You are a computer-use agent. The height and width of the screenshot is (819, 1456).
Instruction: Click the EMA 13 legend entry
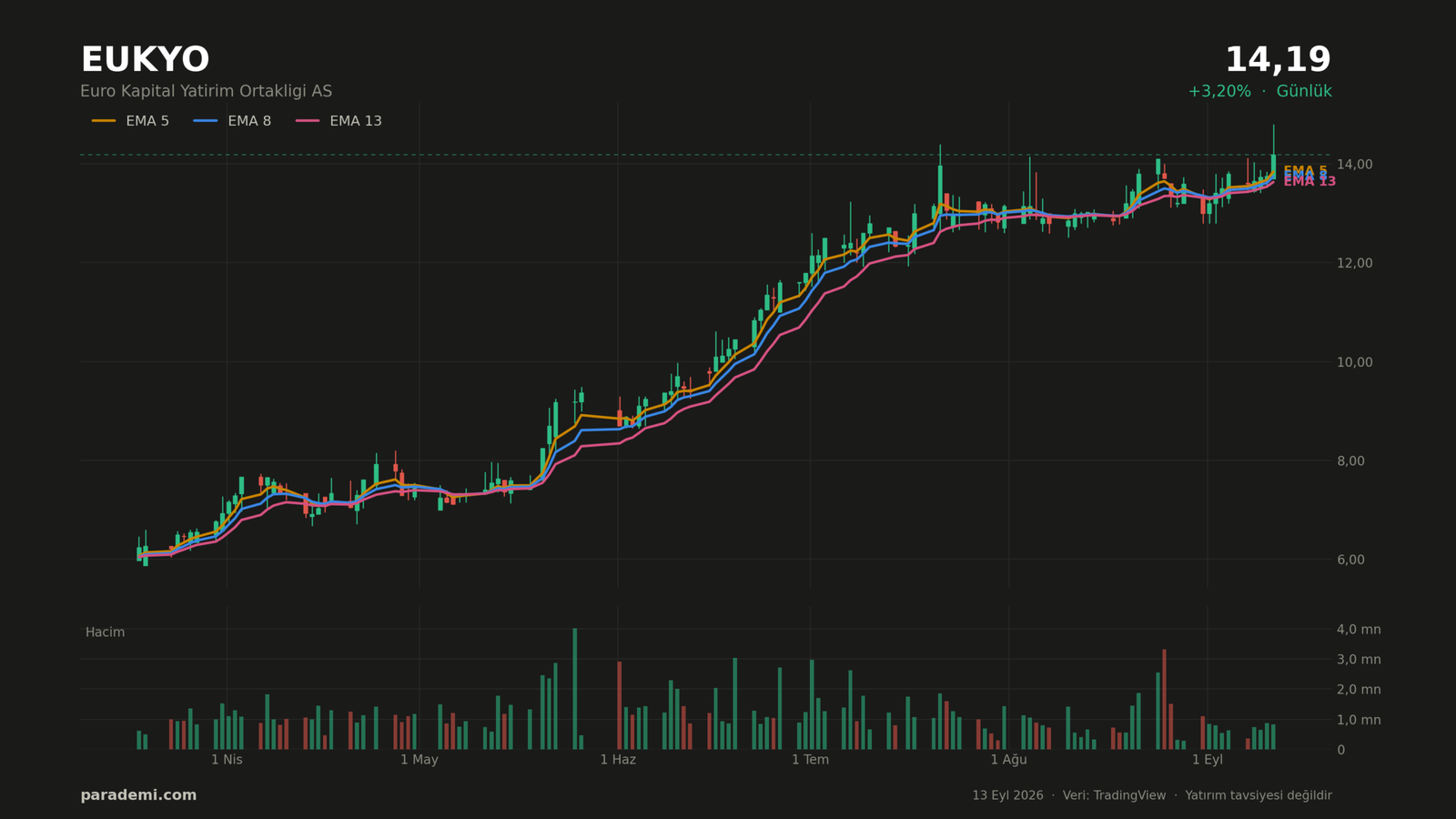339,121
